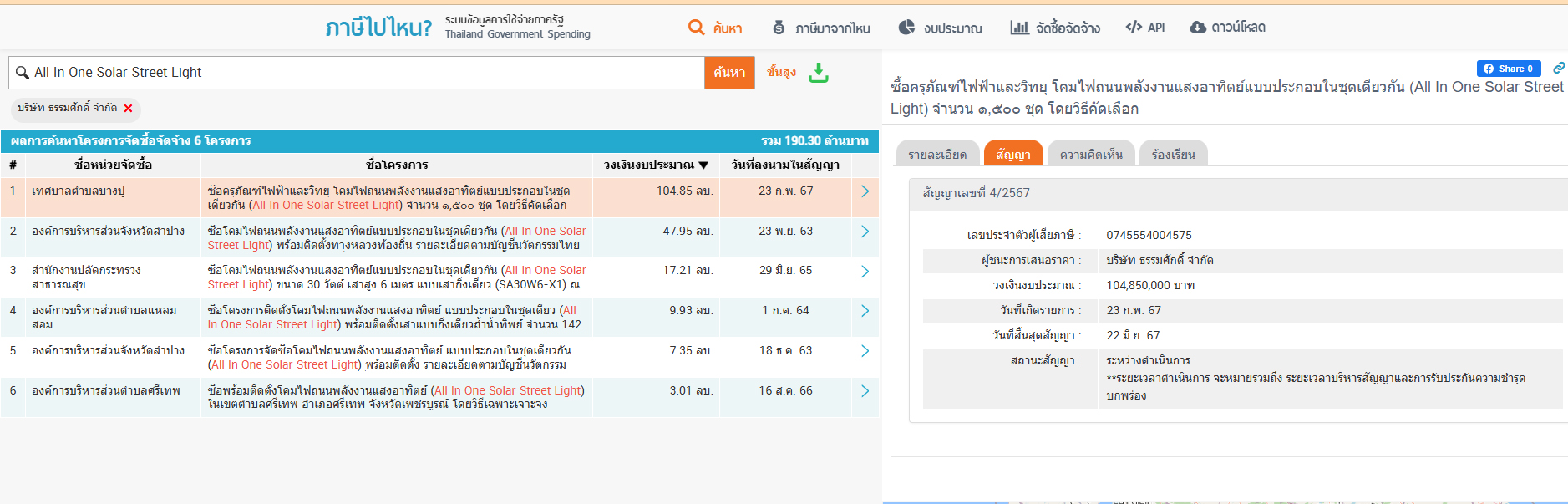Click the Facebook Share button
1568x504 pixels.
click(x=1508, y=69)
